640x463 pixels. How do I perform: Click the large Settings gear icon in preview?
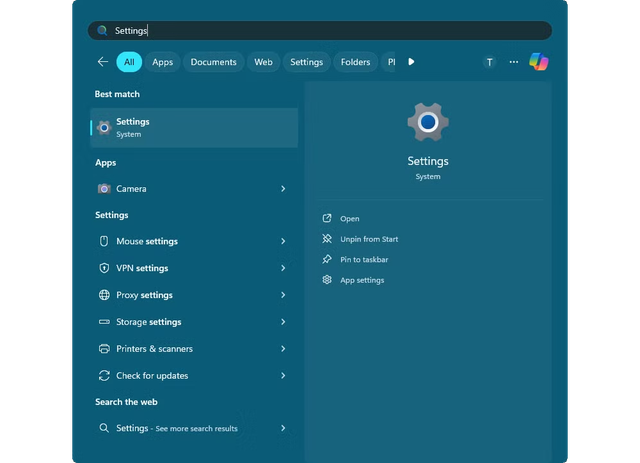428,122
